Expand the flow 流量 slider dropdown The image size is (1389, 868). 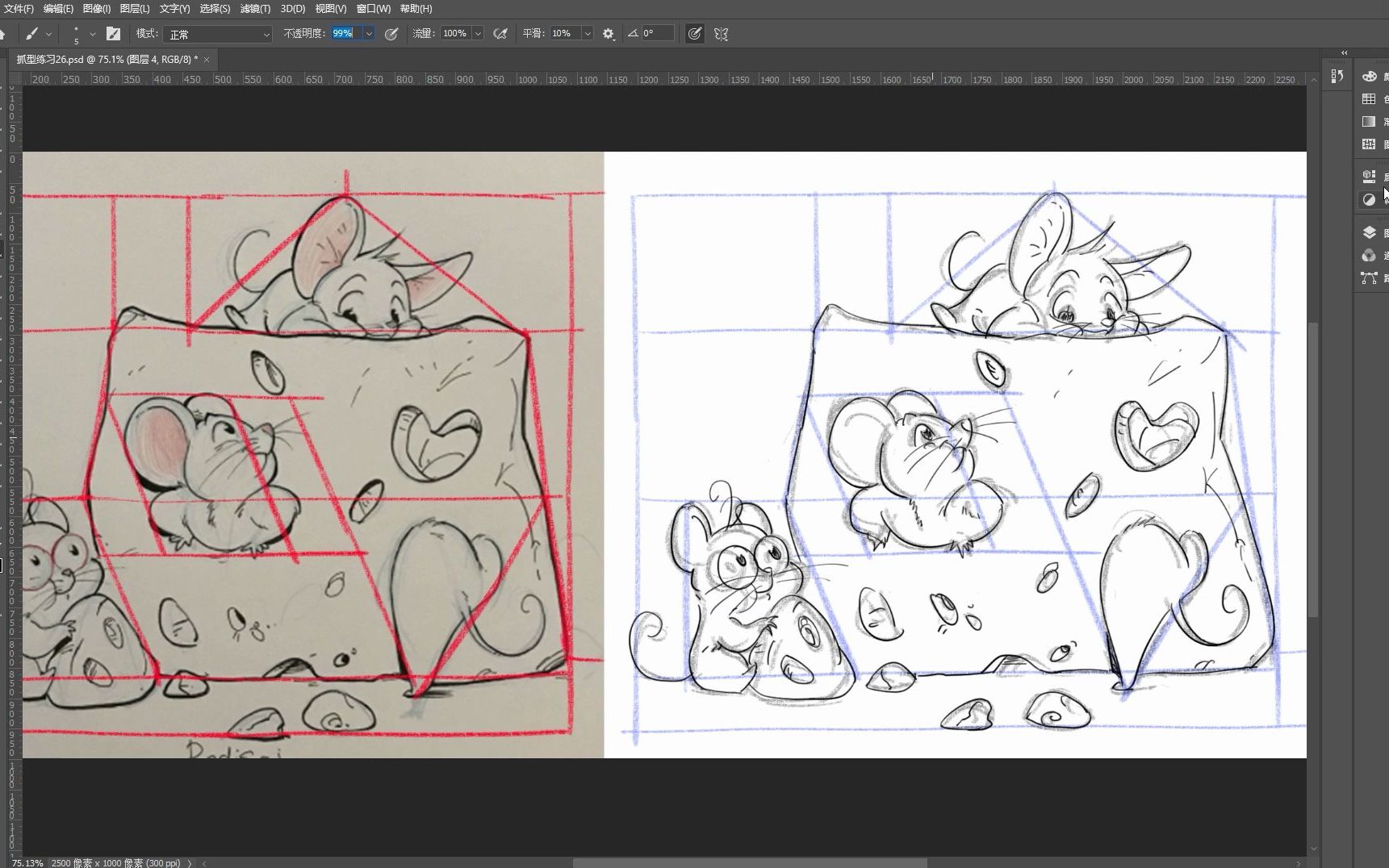pyautogui.click(x=478, y=34)
